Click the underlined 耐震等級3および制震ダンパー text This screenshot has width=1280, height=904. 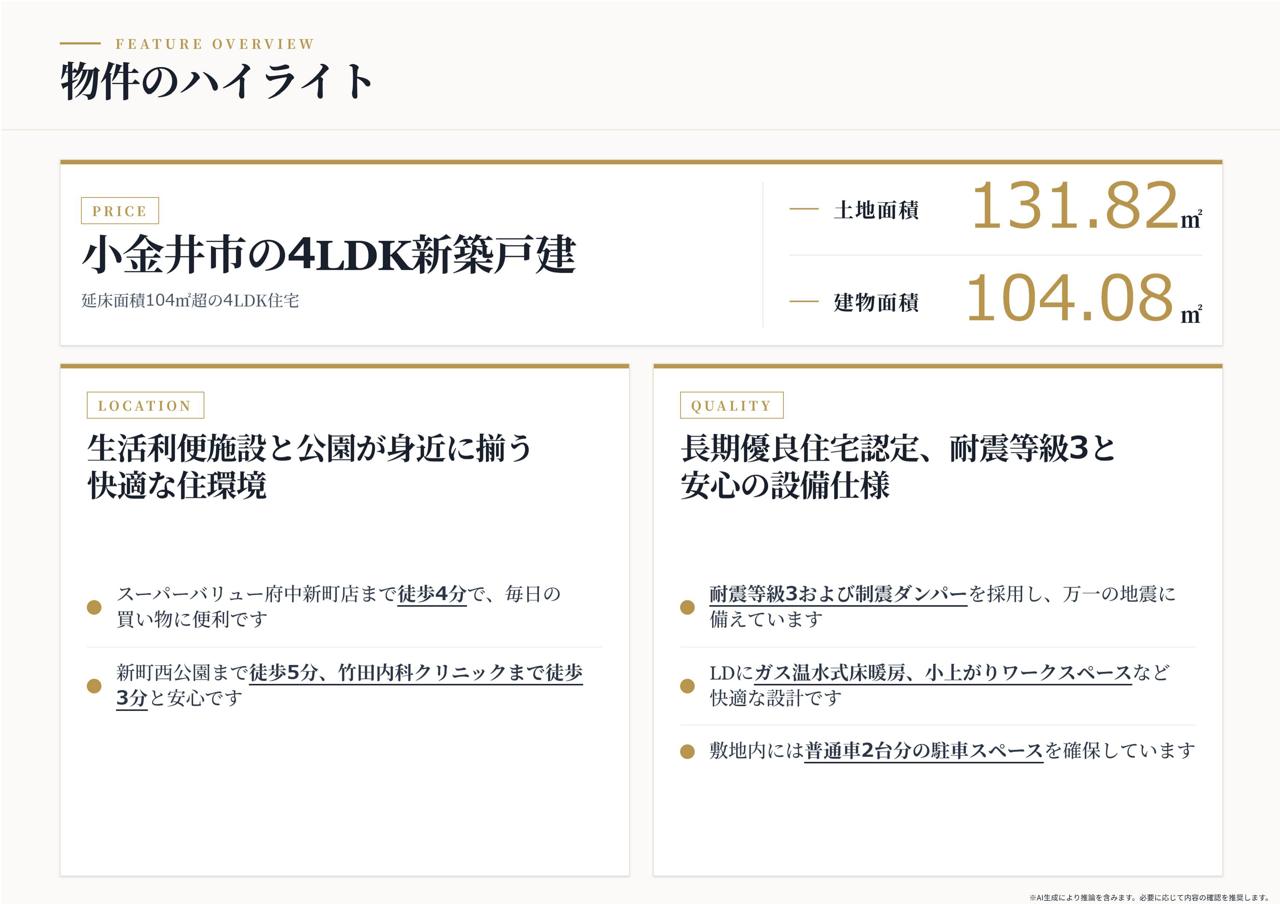coord(838,594)
